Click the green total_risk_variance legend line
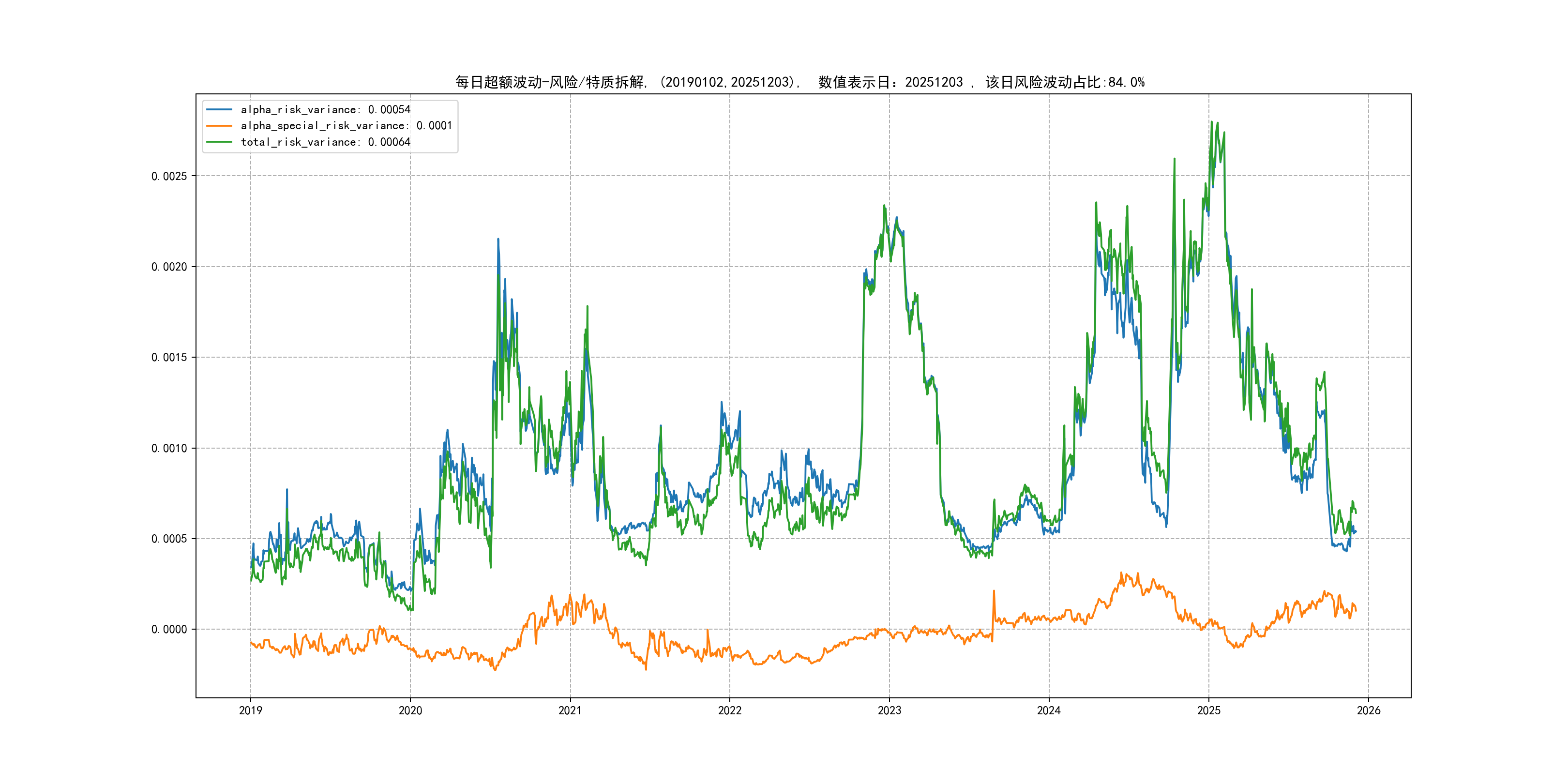Image resolution: width=1568 pixels, height=784 pixels. tap(219, 142)
